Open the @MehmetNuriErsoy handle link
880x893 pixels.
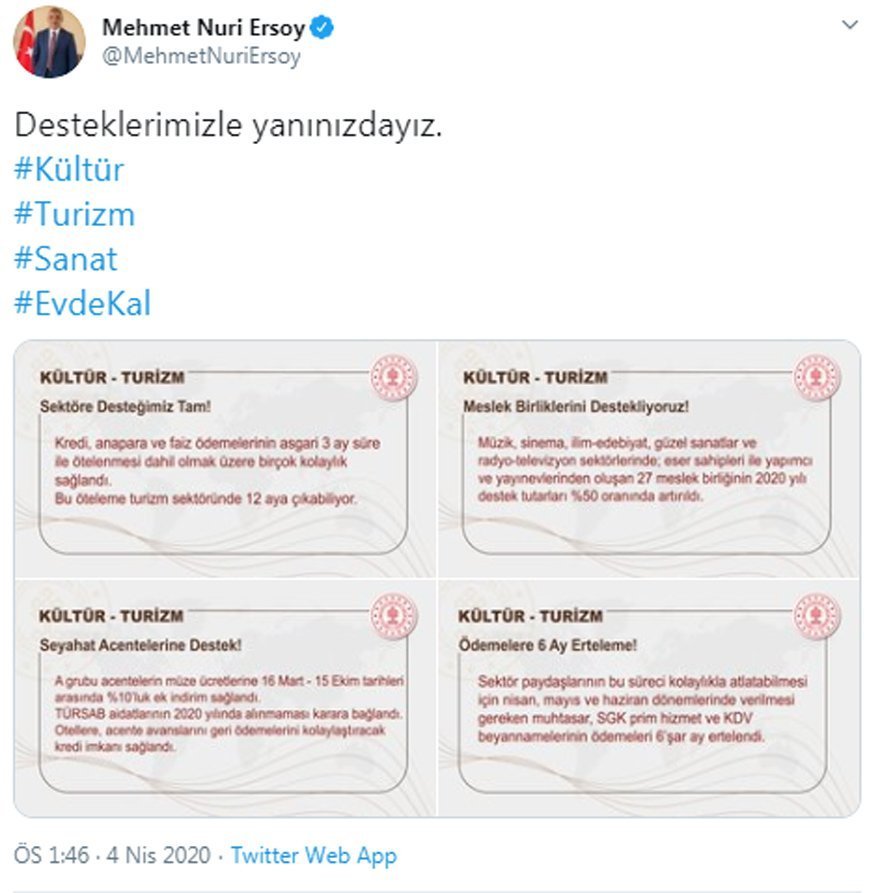201,56
